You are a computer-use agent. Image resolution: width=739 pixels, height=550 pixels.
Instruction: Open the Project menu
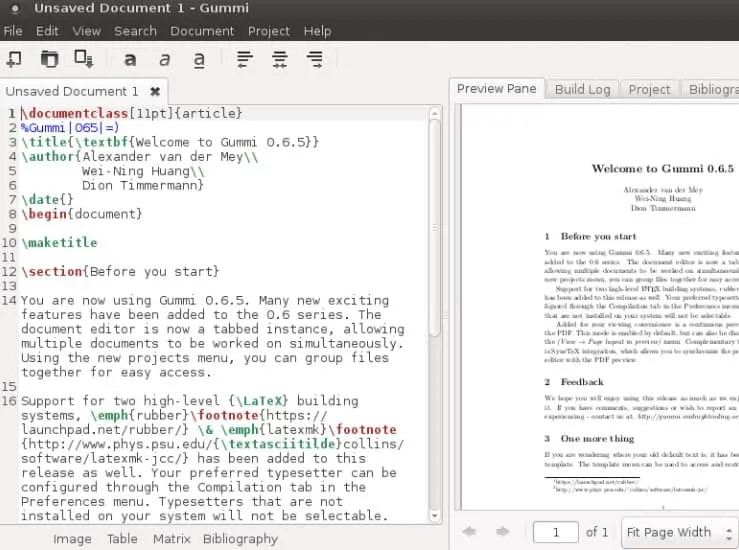[x=269, y=31]
